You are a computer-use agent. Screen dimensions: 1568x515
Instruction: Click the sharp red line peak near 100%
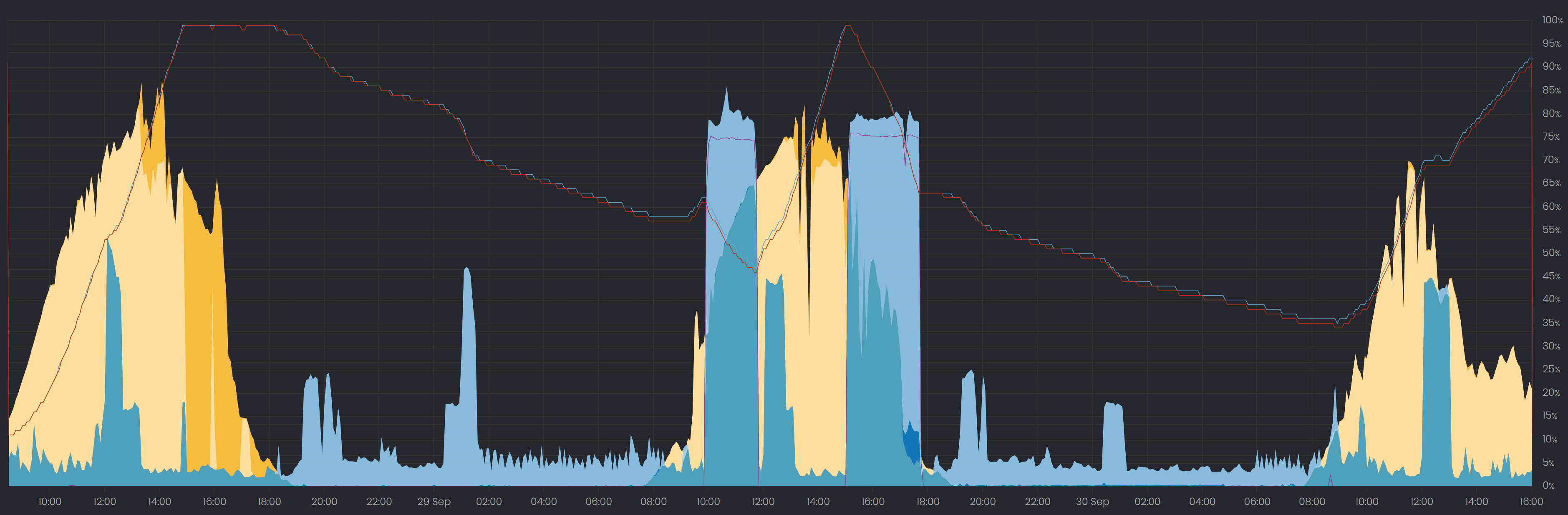(848, 26)
